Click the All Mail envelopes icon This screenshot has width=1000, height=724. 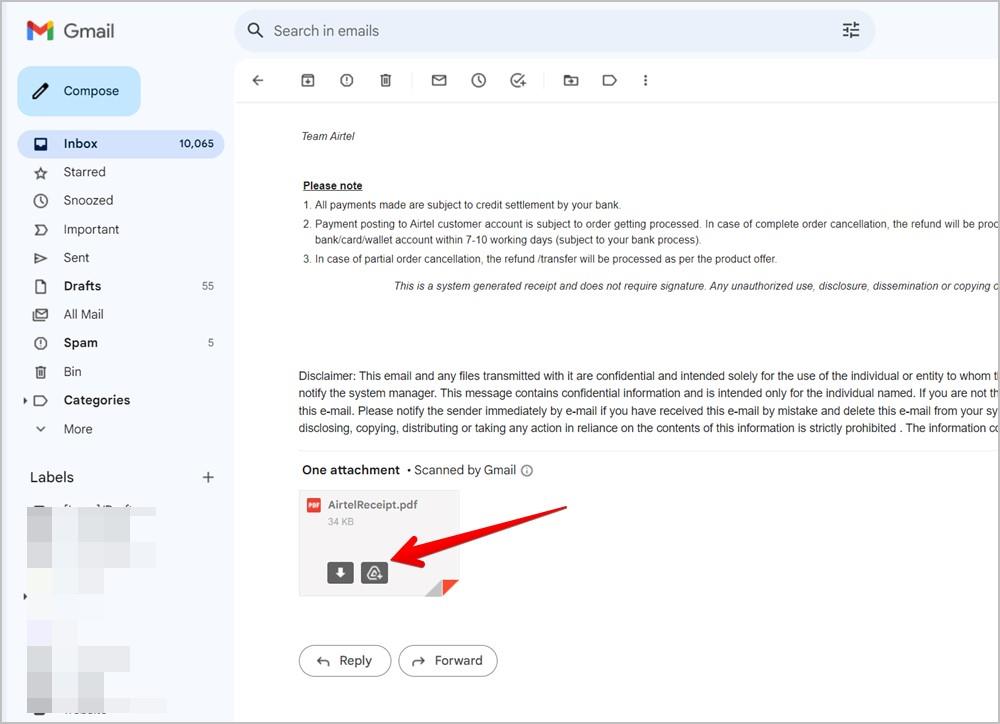pos(40,314)
